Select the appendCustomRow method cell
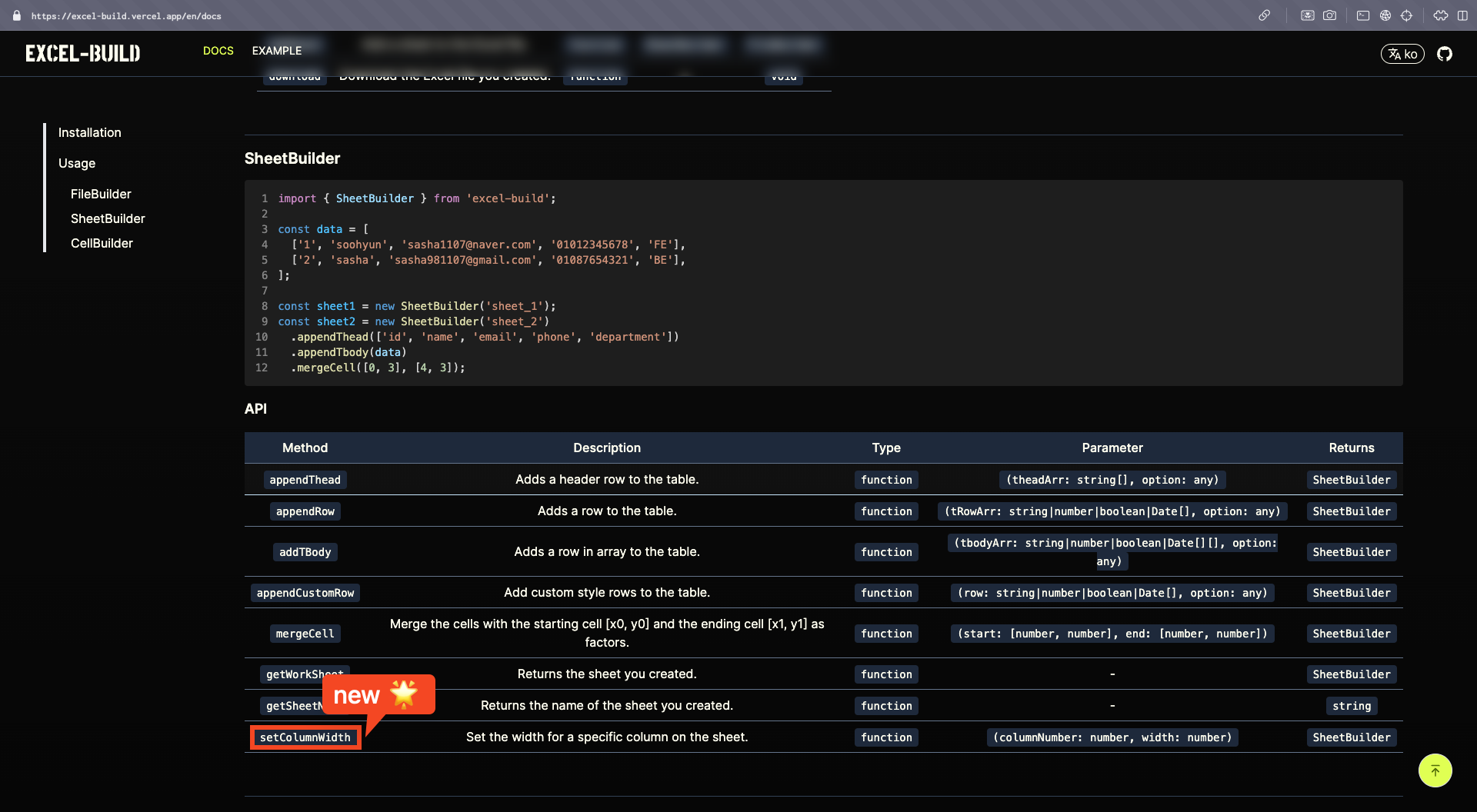This screenshot has height=812, width=1477. tap(305, 593)
